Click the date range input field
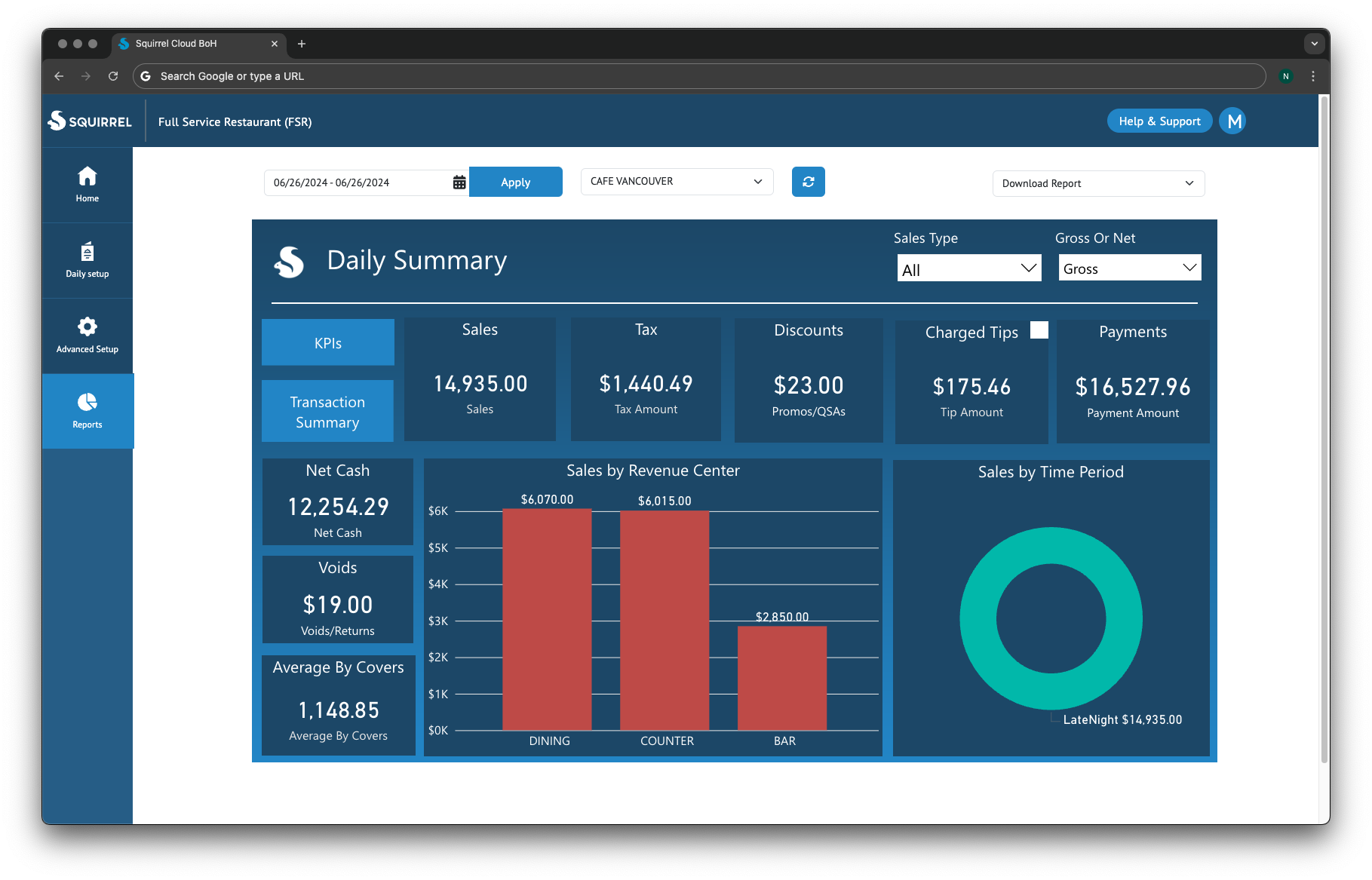This screenshot has height=880, width=1372. [x=358, y=182]
